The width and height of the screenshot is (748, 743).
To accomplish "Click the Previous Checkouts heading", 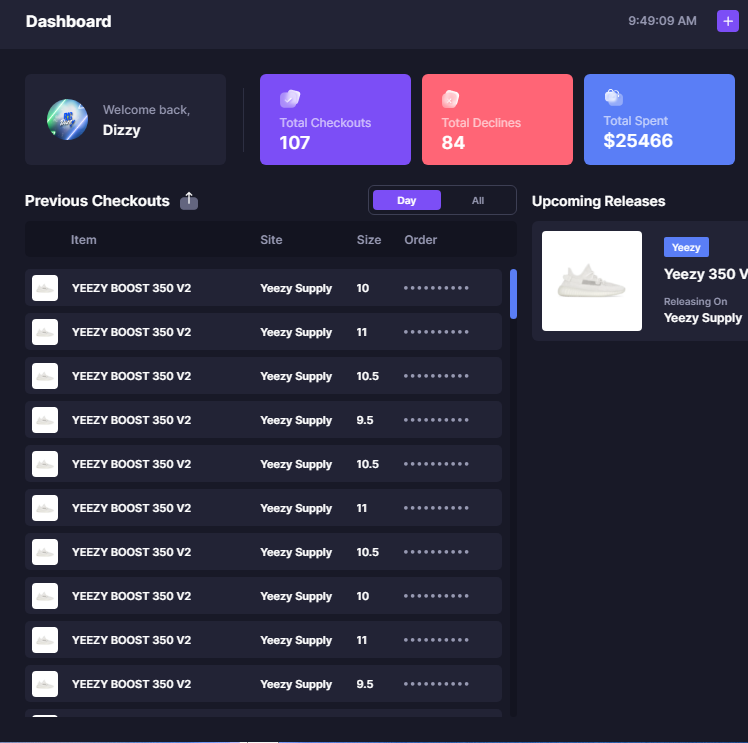I will coord(97,201).
